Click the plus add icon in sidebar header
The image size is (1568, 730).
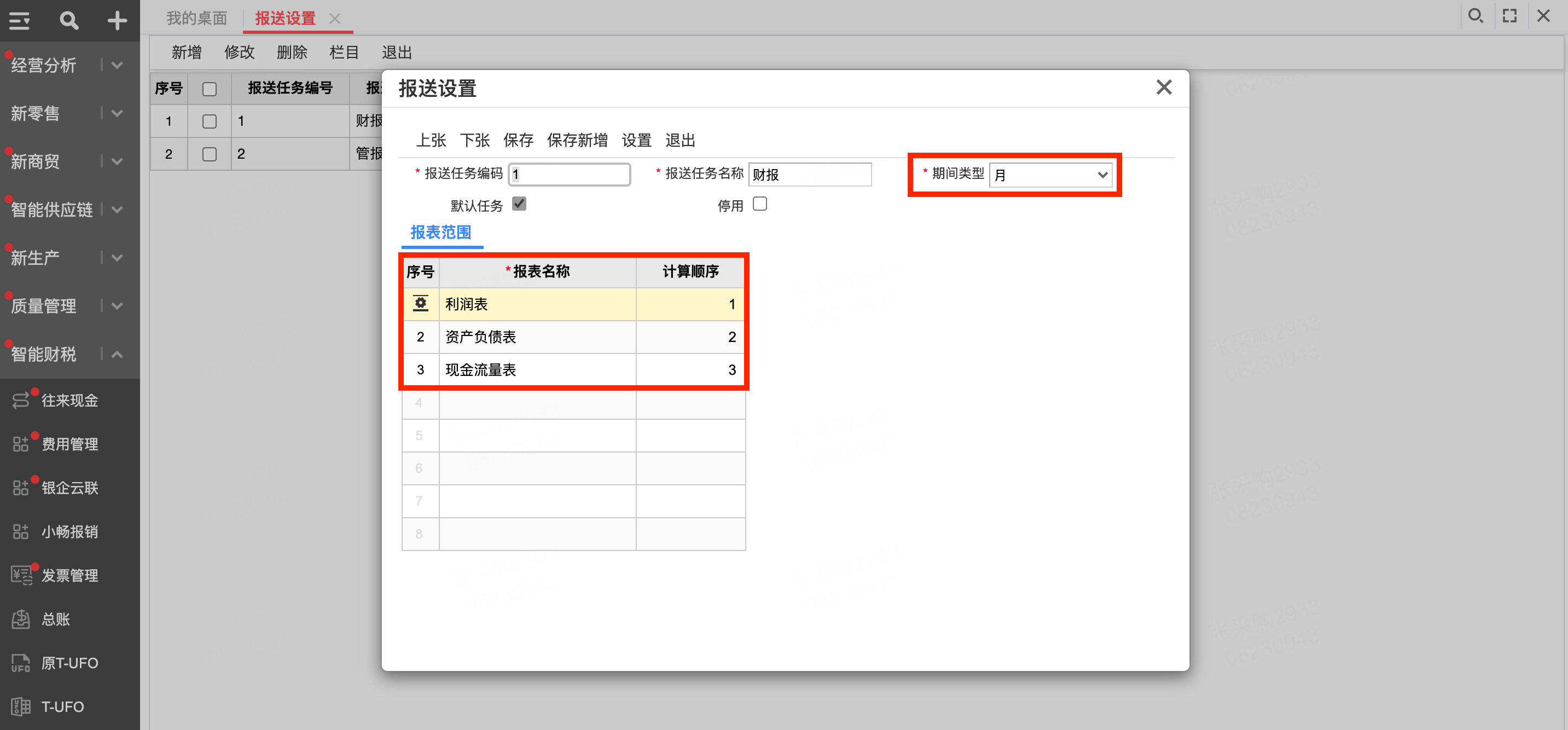click(117, 21)
